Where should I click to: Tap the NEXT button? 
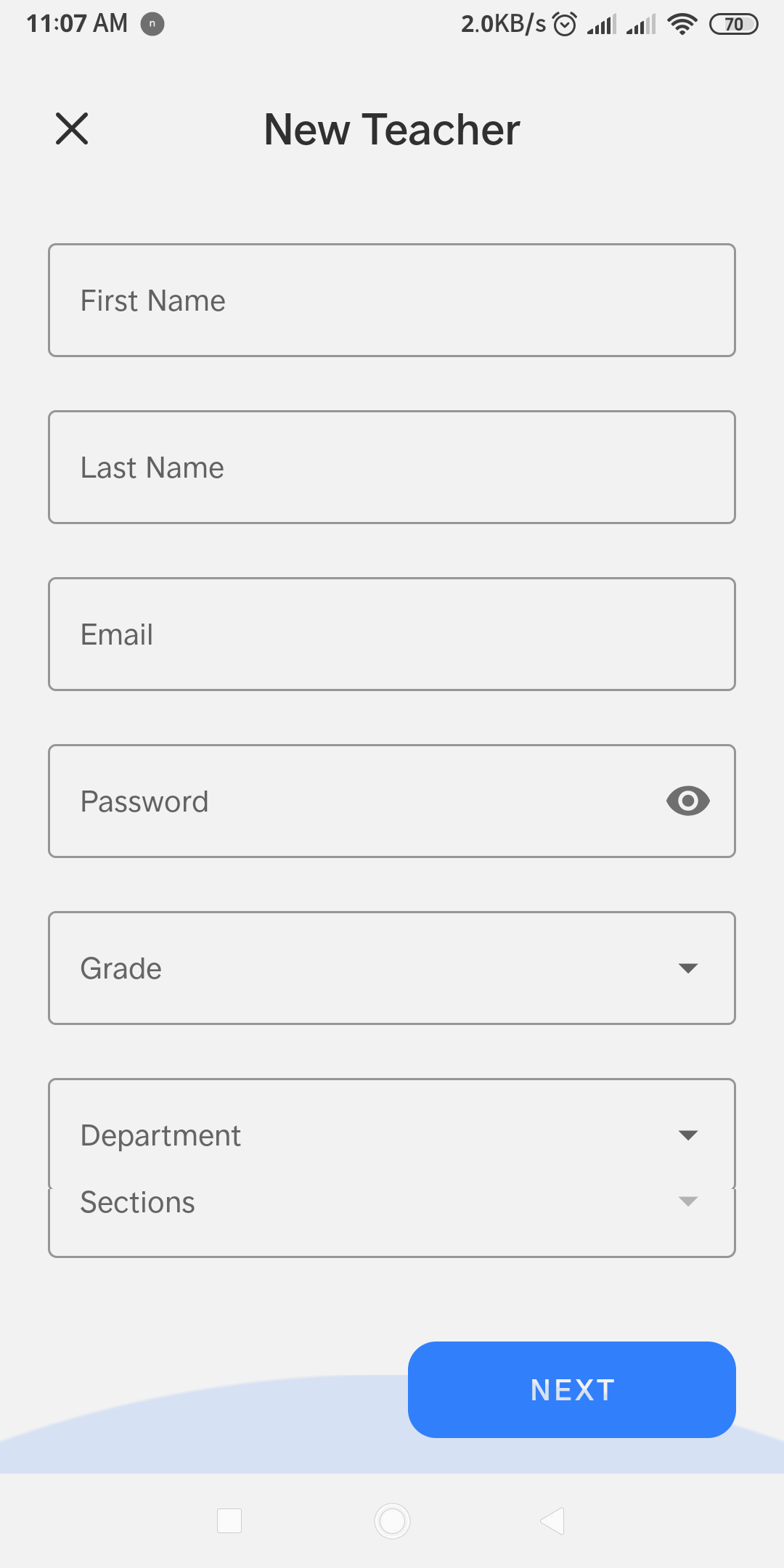click(572, 1389)
